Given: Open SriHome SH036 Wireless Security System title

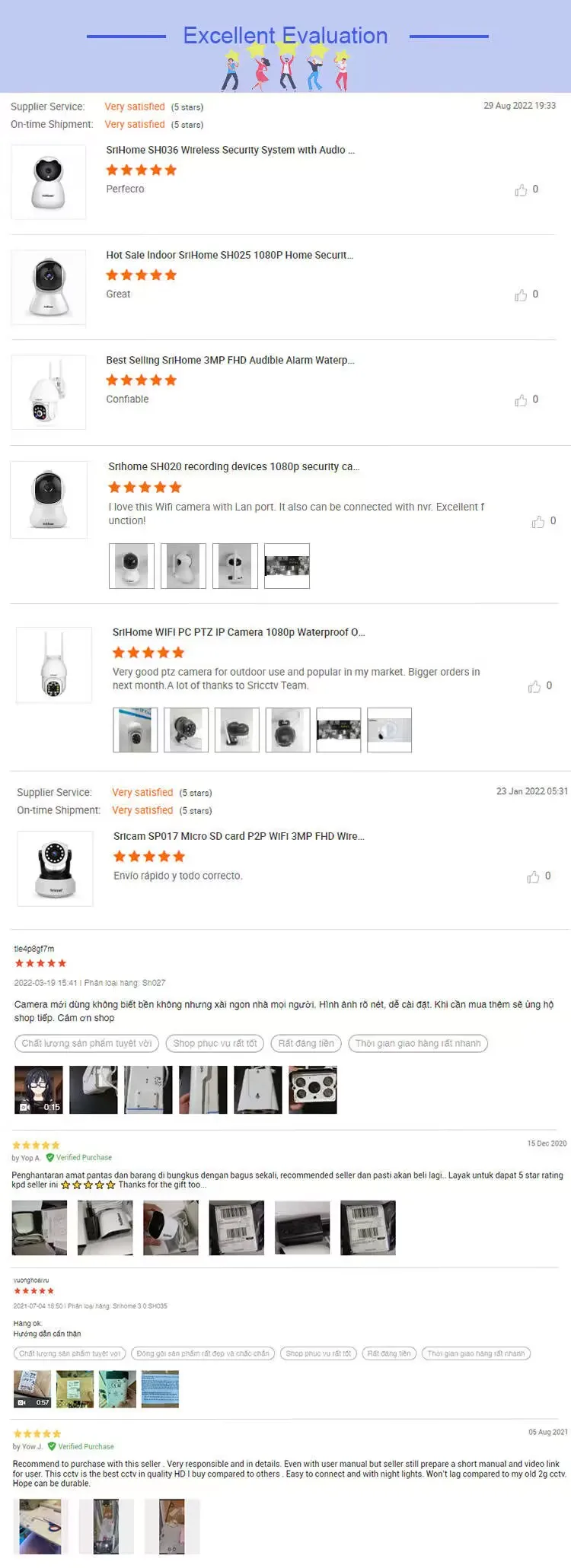Looking at the screenshot, I should 230,150.
